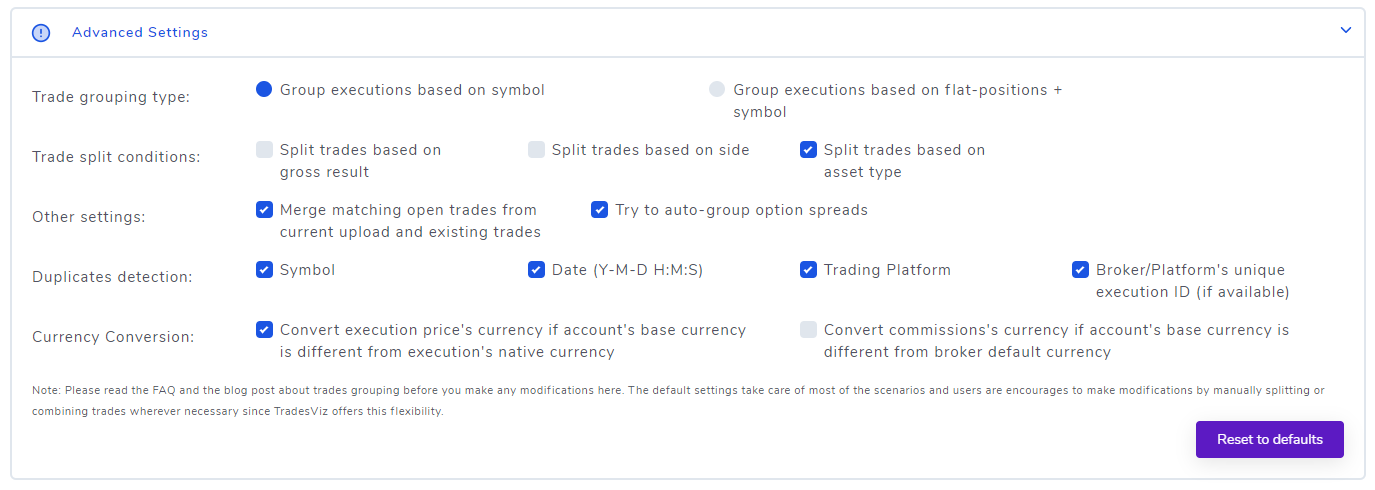Toggle Merge matching open trades checkbox
This screenshot has width=1375, height=490.
point(264,210)
